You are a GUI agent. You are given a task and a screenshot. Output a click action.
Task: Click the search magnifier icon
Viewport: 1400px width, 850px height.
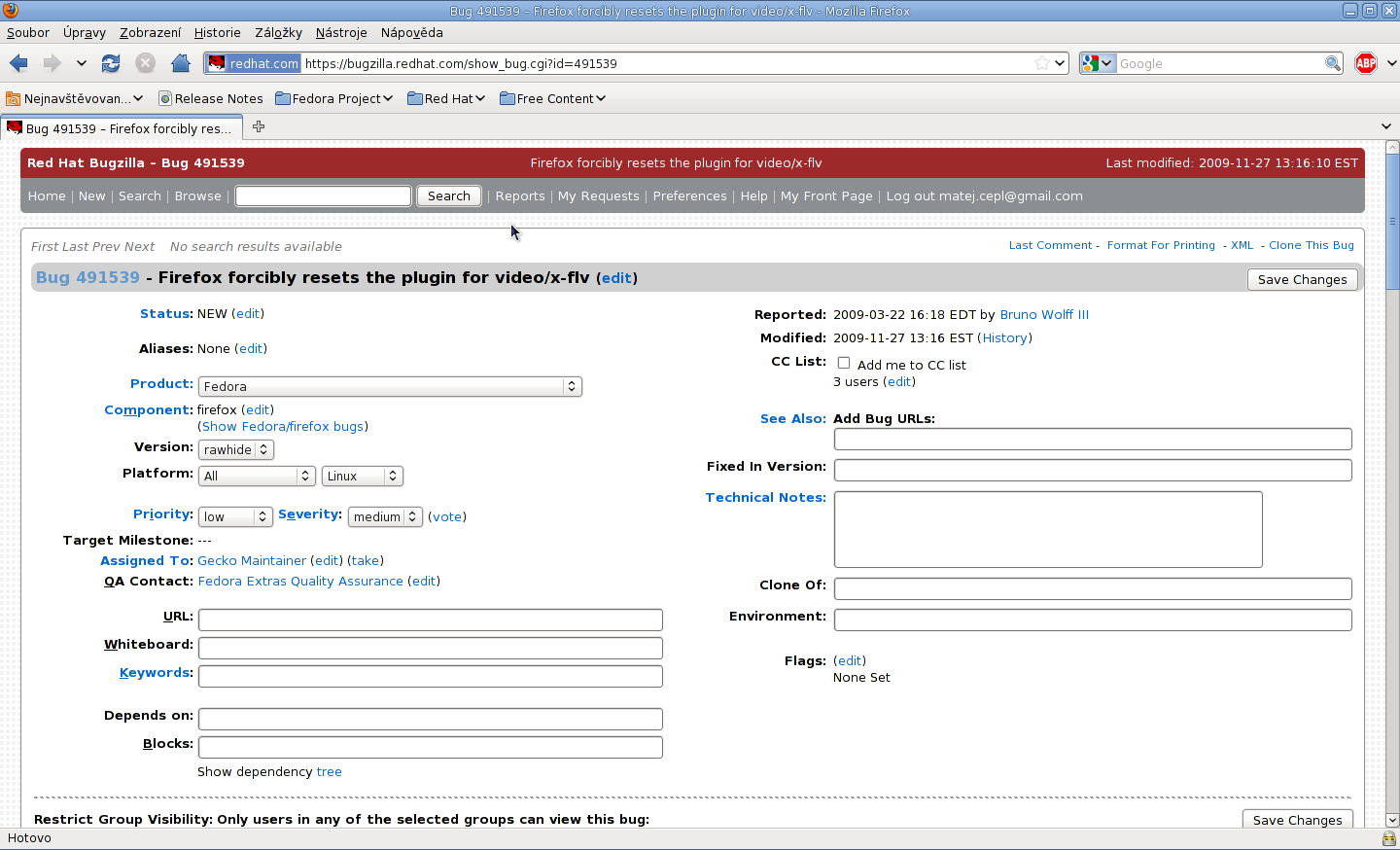pyautogui.click(x=1332, y=63)
